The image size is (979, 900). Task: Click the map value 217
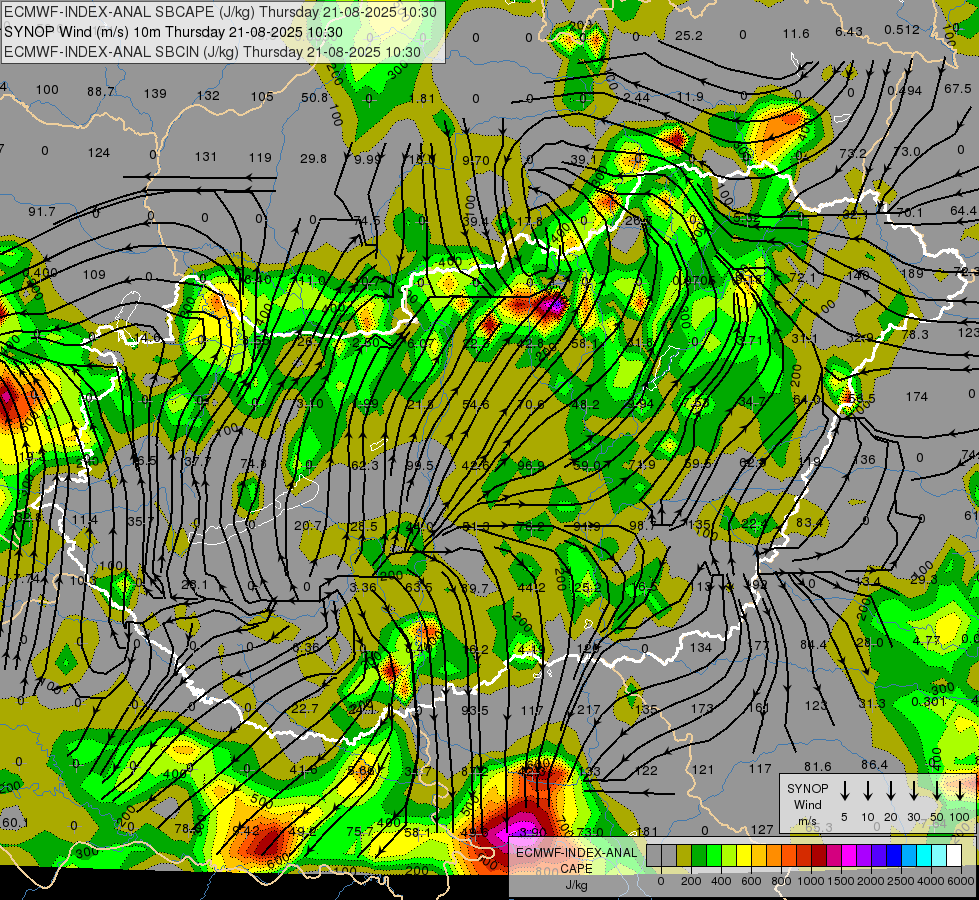(589, 710)
